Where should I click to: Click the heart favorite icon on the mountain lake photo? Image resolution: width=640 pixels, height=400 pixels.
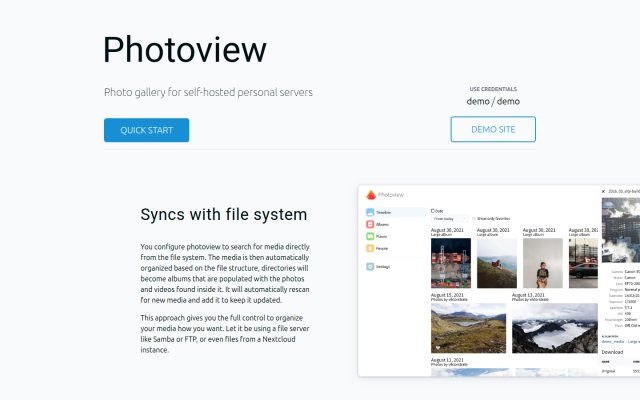click(x=438, y=348)
